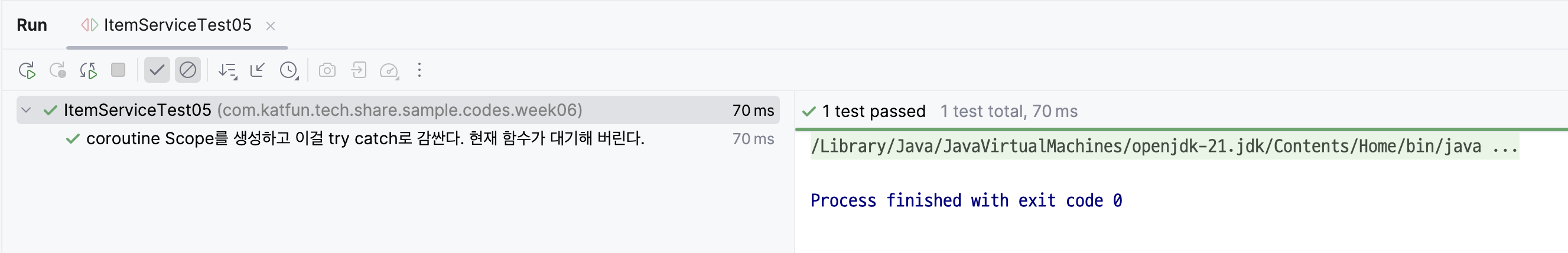Toggle auto-test rerun icon
This screenshot has height=253, width=1568.
(x=88, y=71)
